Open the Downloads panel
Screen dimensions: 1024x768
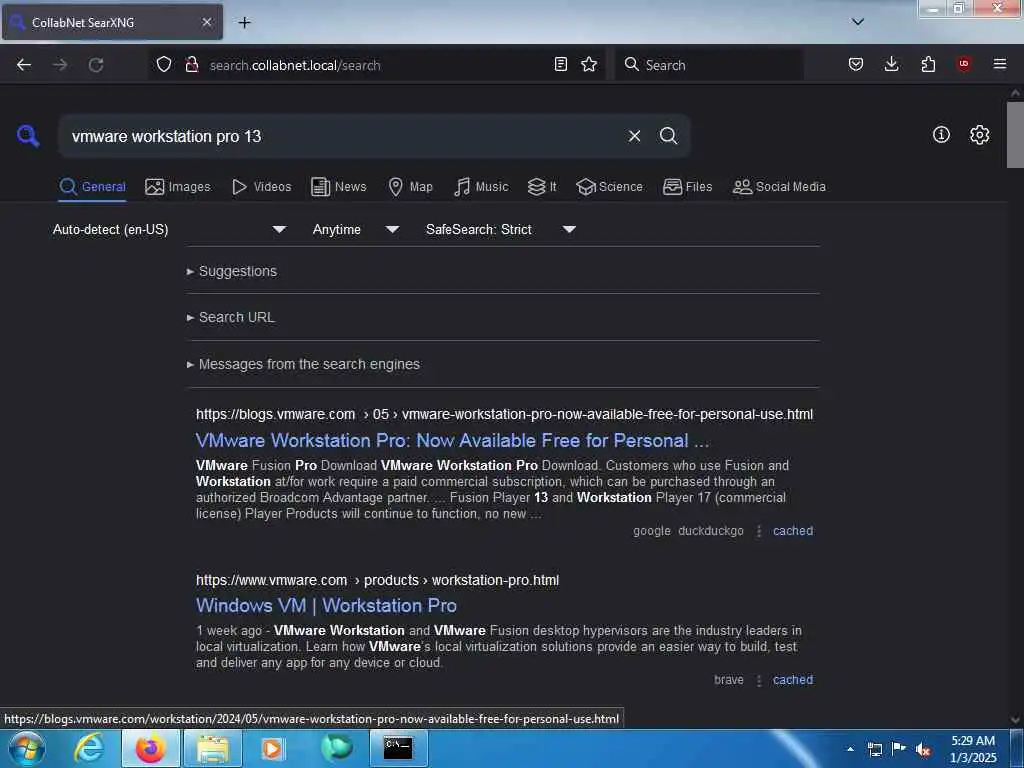click(x=891, y=64)
